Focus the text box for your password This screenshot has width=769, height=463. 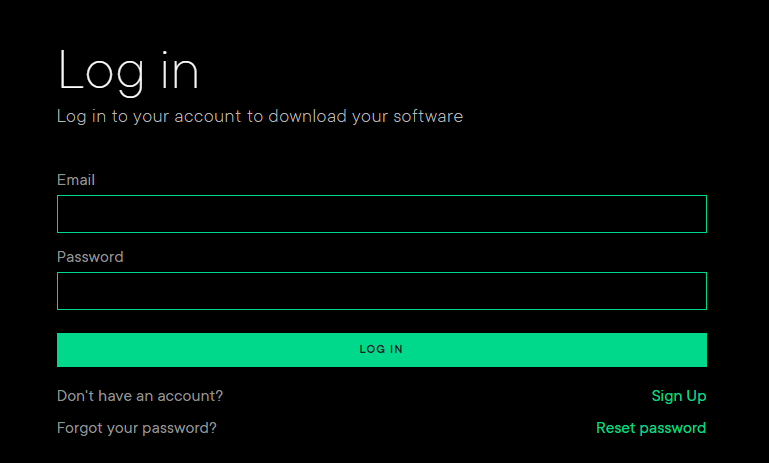(381, 291)
